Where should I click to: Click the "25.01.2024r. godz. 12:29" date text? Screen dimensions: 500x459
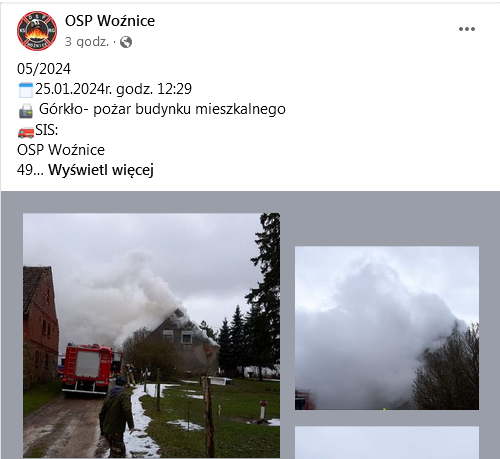(x=113, y=89)
